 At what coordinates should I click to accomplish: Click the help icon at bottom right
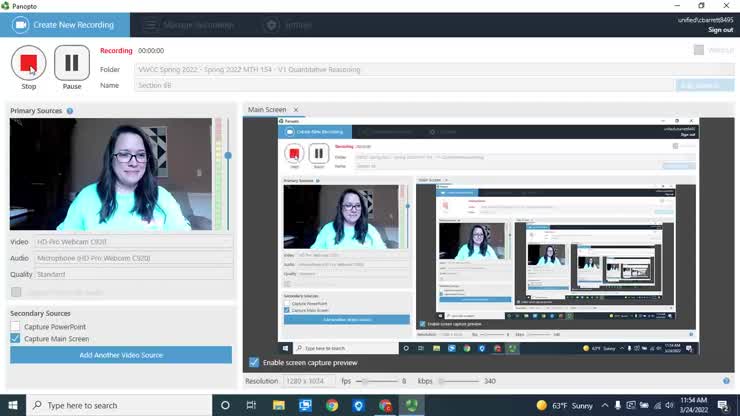point(726,381)
